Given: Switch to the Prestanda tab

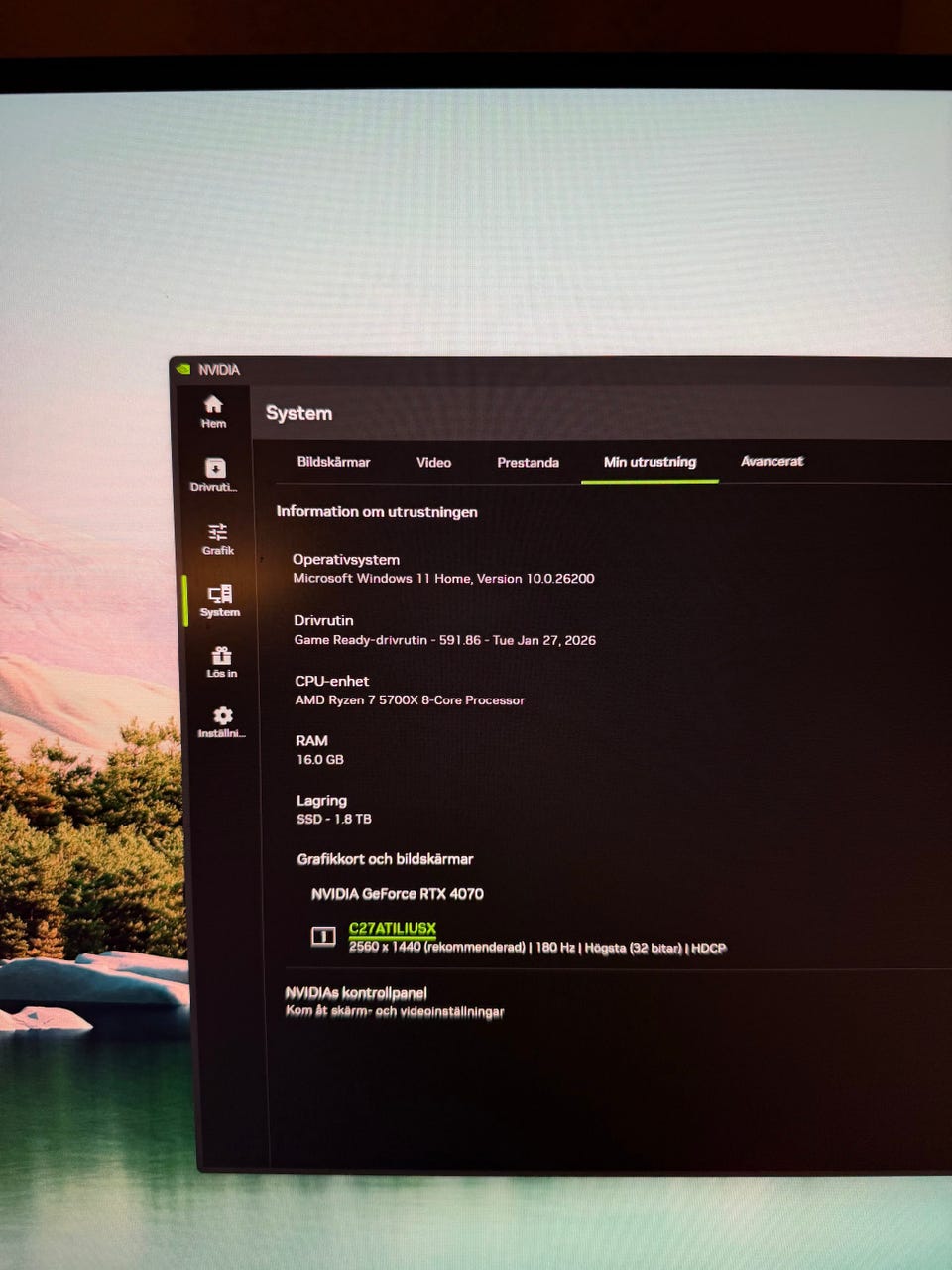Looking at the screenshot, I should (x=528, y=463).
